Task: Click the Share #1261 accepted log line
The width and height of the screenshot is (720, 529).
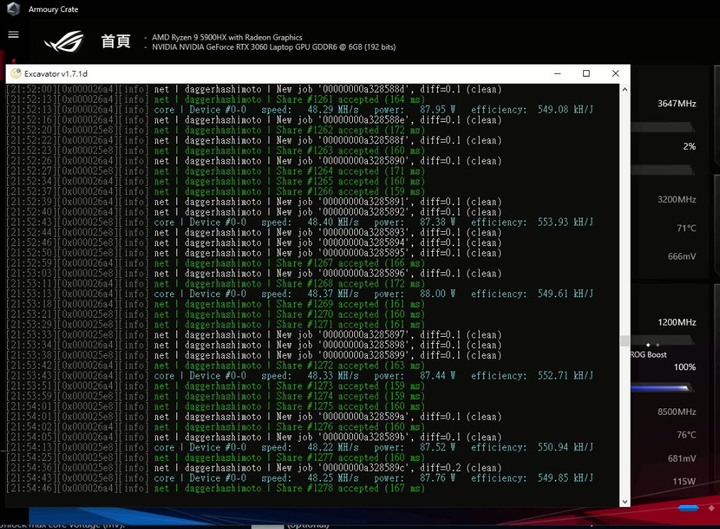Action: click(x=216, y=100)
